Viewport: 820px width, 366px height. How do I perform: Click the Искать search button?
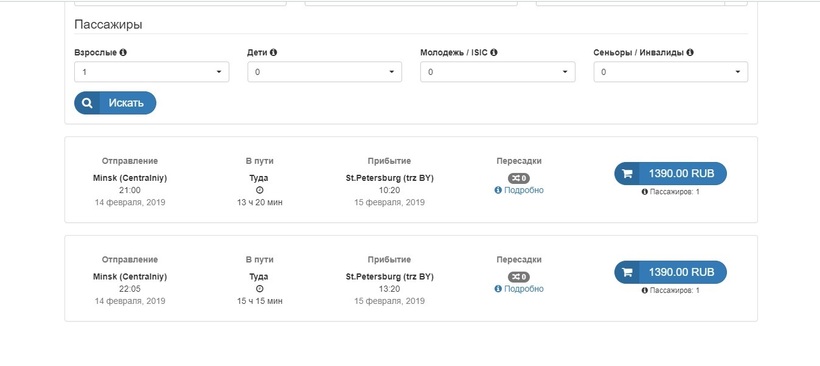pyautogui.click(x=115, y=103)
